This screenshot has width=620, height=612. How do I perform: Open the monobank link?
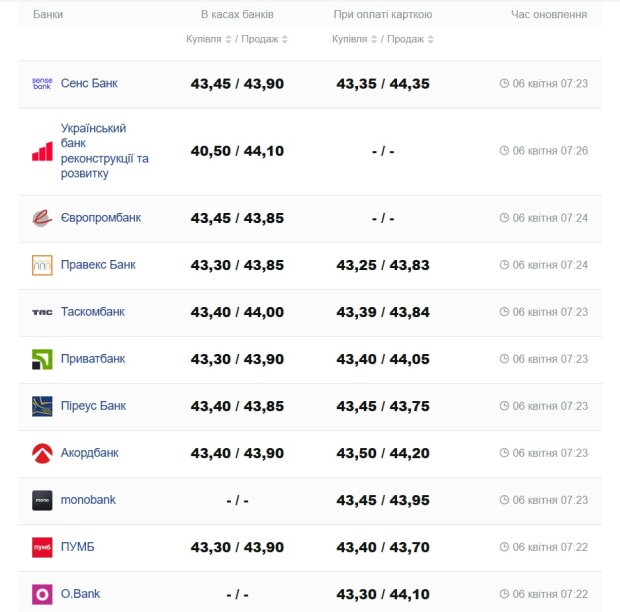coord(88,500)
